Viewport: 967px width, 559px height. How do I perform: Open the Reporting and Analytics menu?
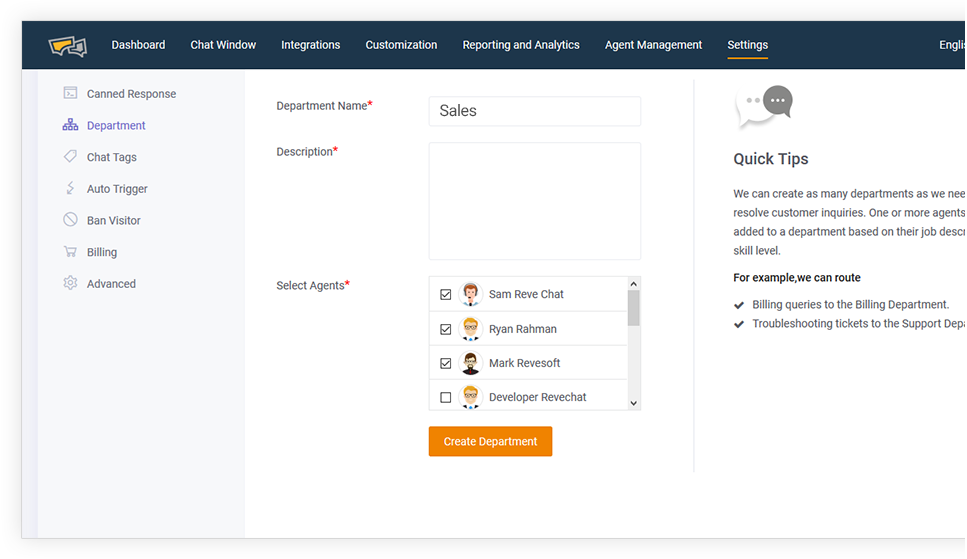click(x=520, y=45)
